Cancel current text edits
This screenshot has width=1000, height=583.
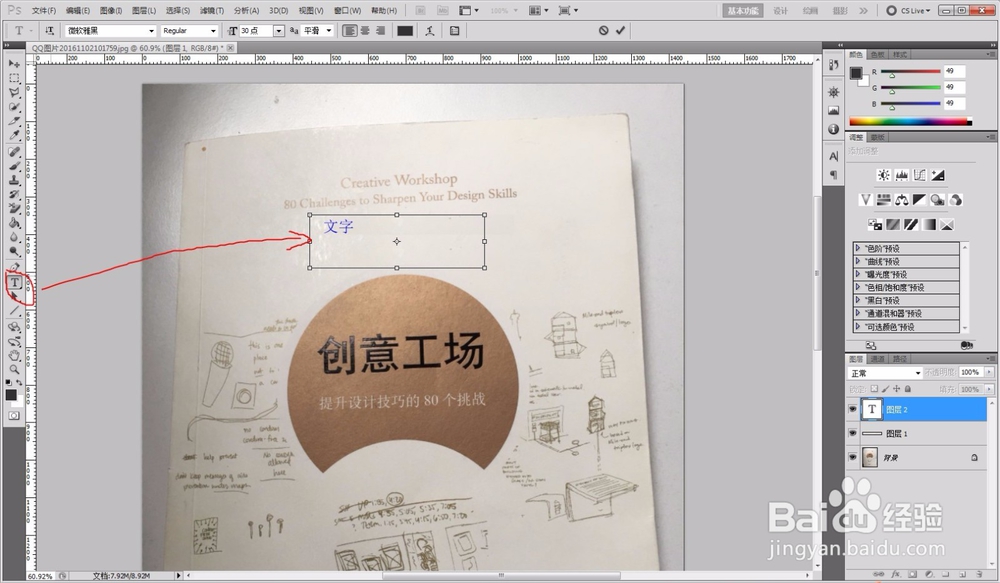(603, 30)
